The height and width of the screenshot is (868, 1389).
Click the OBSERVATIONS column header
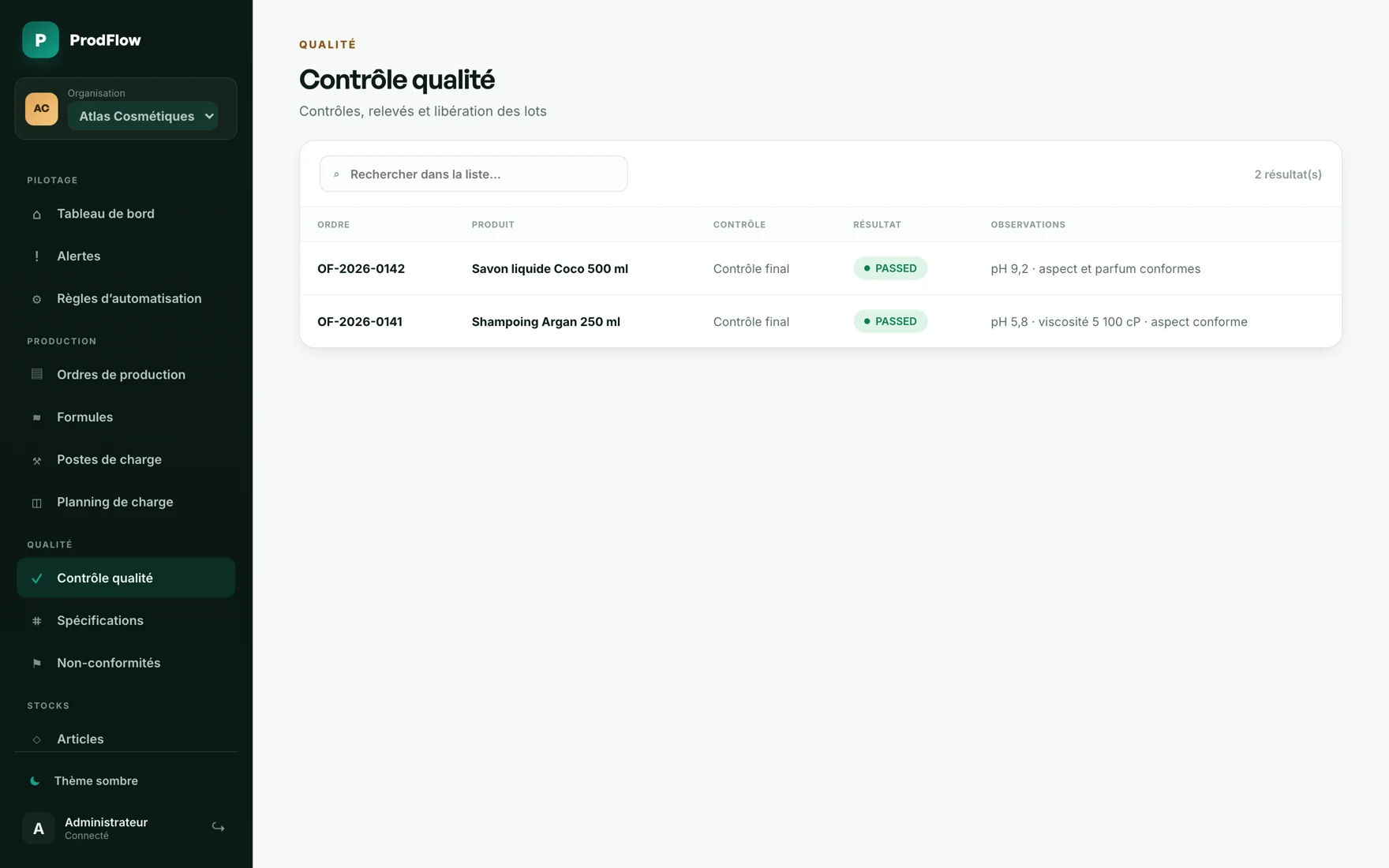click(x=1028, y=225)
